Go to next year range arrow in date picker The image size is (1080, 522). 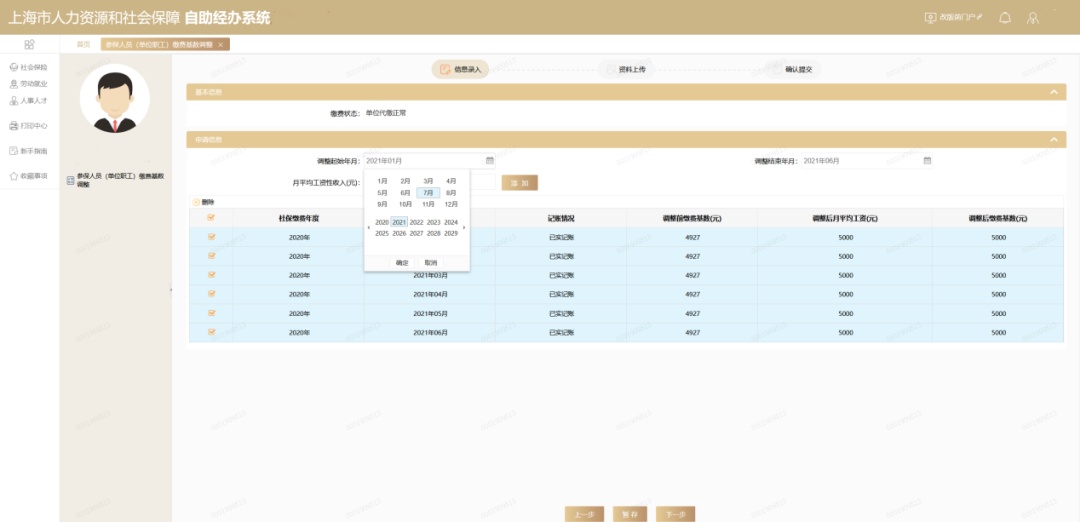coord(464,228)
